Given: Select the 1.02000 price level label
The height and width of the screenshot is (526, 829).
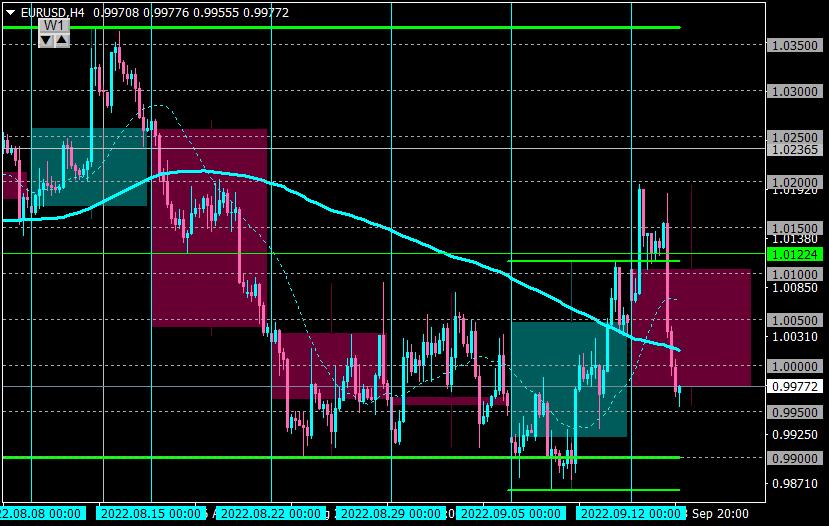Looking at the screenshot, I should [795, 182].
